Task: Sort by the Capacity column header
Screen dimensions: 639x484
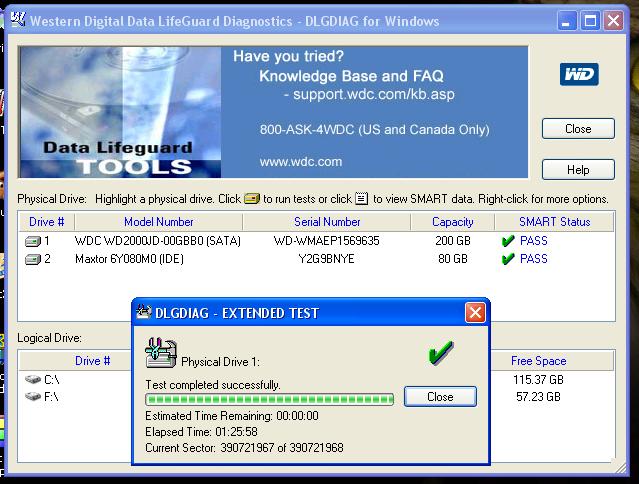Action: [x=452, y=222]
